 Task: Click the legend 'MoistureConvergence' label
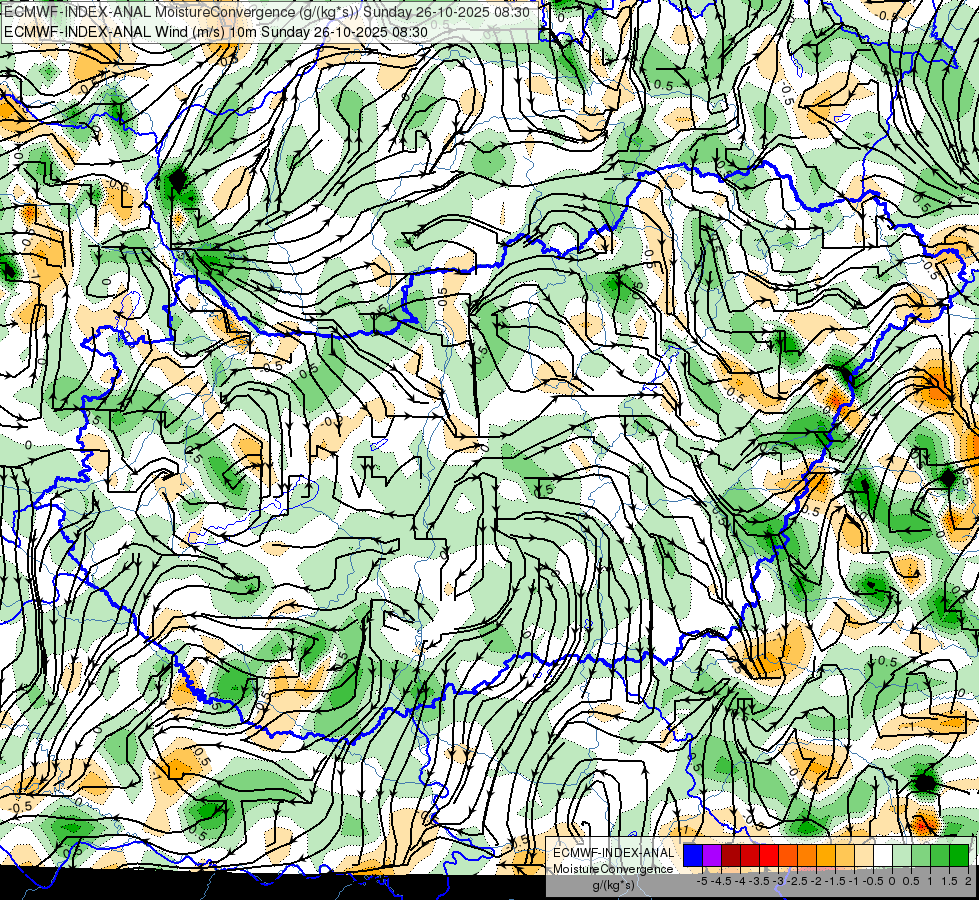pos(613,869)
